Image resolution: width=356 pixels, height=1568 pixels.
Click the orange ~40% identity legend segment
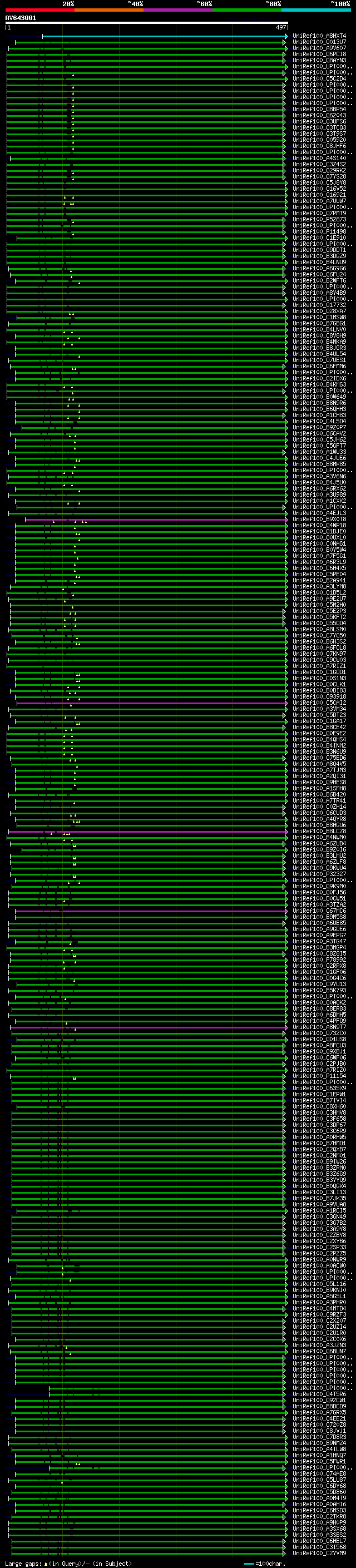109,10
